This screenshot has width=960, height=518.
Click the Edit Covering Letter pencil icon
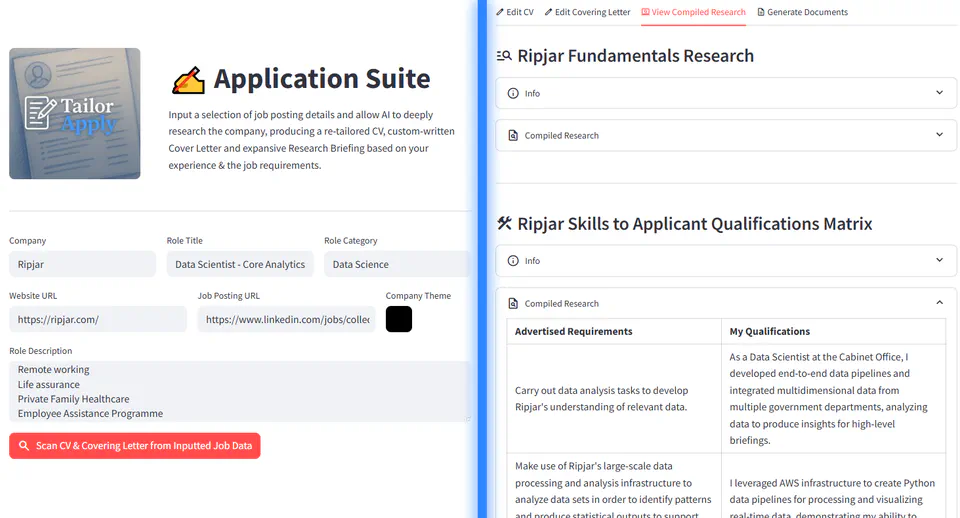tap(549, 12)
